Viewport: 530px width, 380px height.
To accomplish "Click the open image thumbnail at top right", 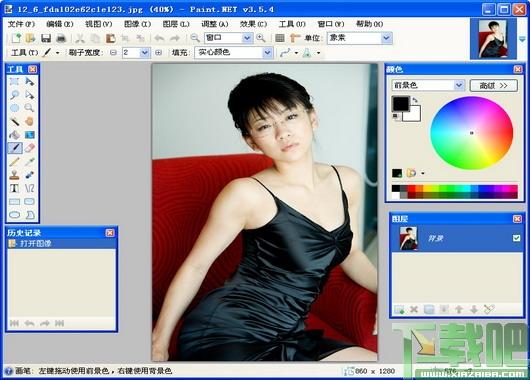I will click(x=493, y=39).
